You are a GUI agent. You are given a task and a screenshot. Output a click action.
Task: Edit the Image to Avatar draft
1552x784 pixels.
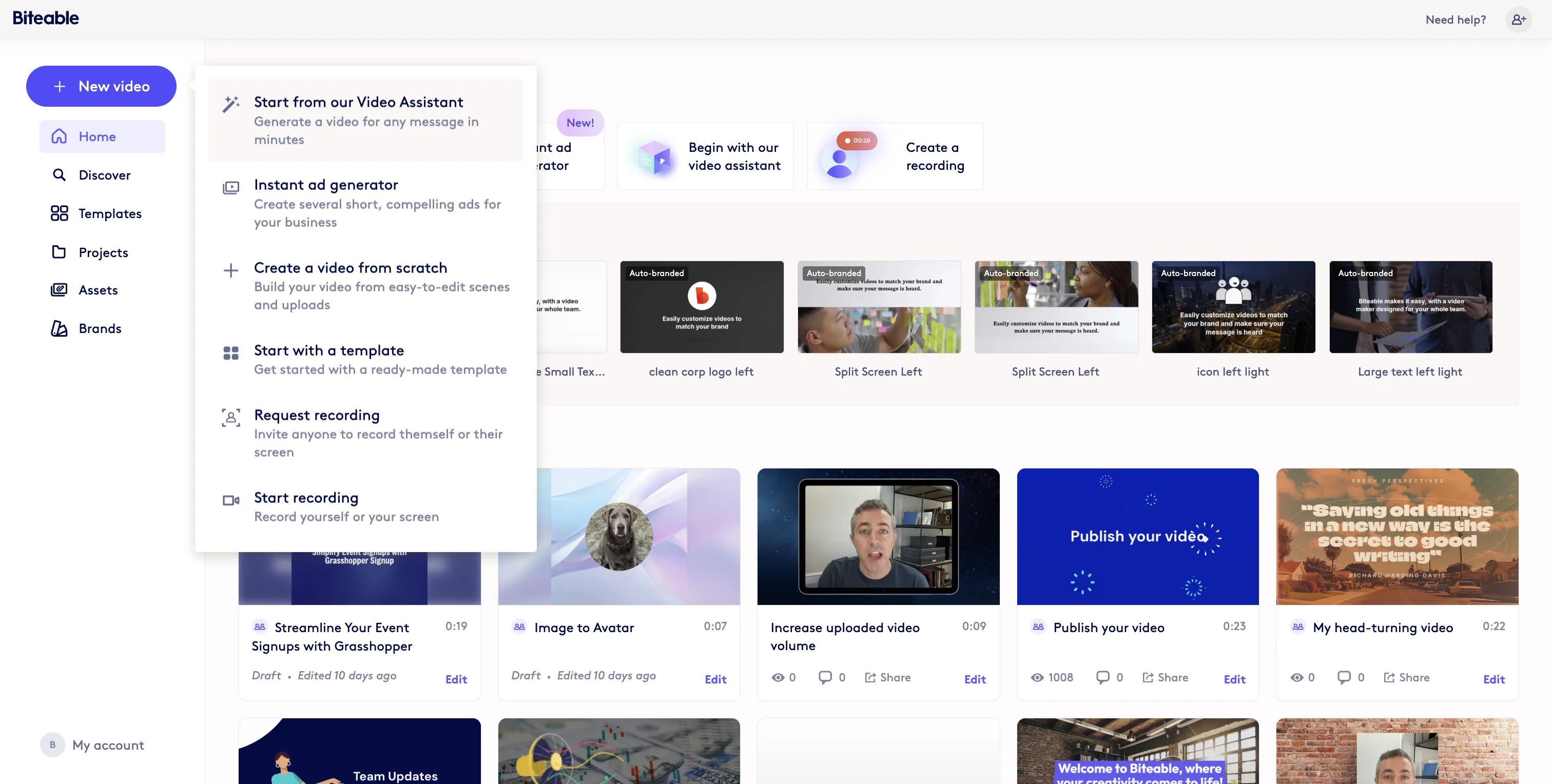click(715, 679)
